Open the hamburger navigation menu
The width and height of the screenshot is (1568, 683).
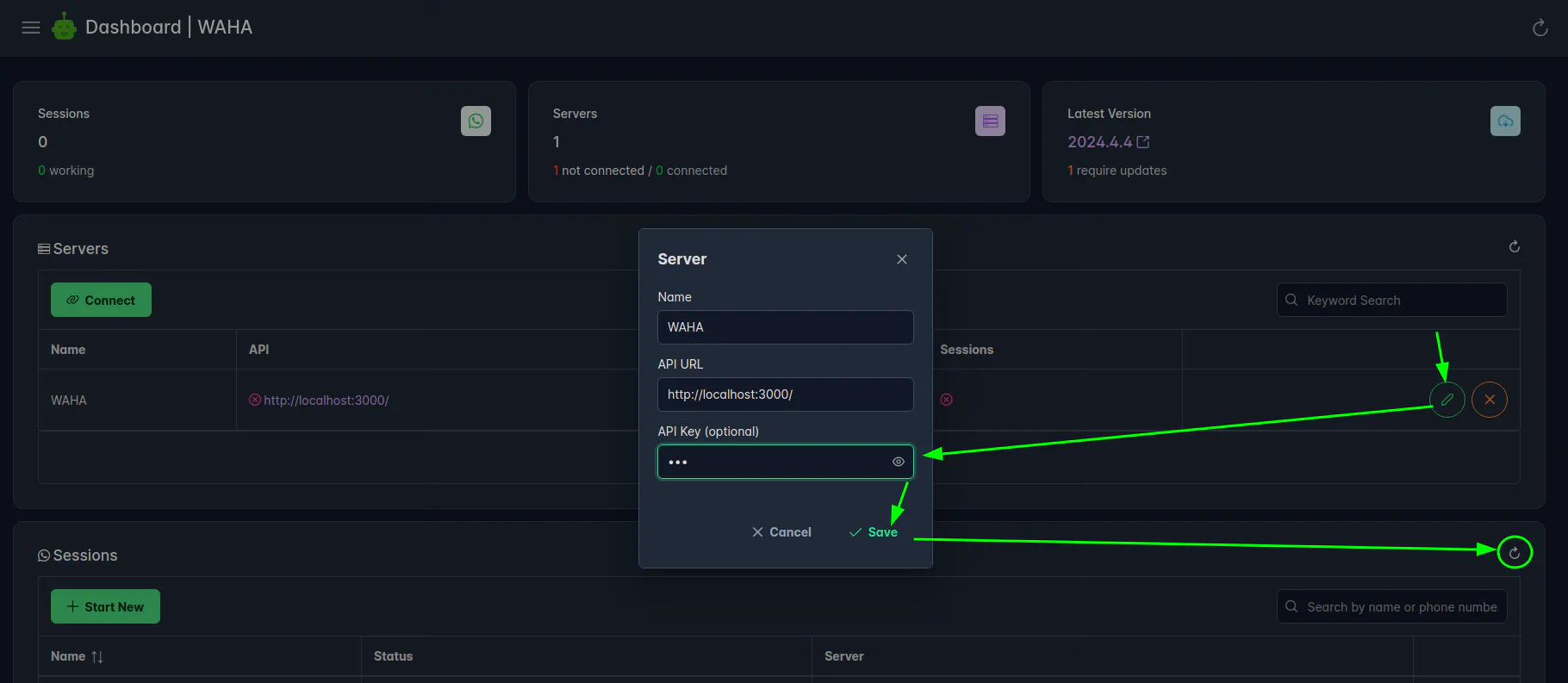tap(31, 28)
